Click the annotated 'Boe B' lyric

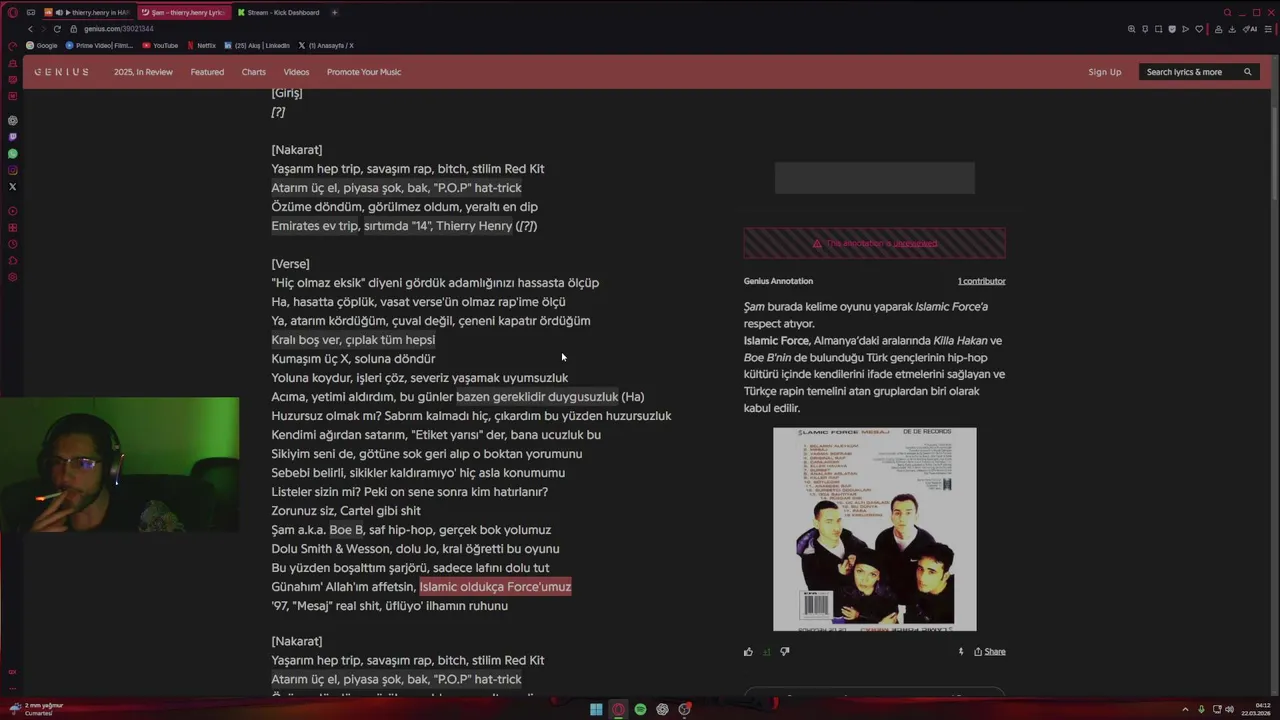pos(346,530)
